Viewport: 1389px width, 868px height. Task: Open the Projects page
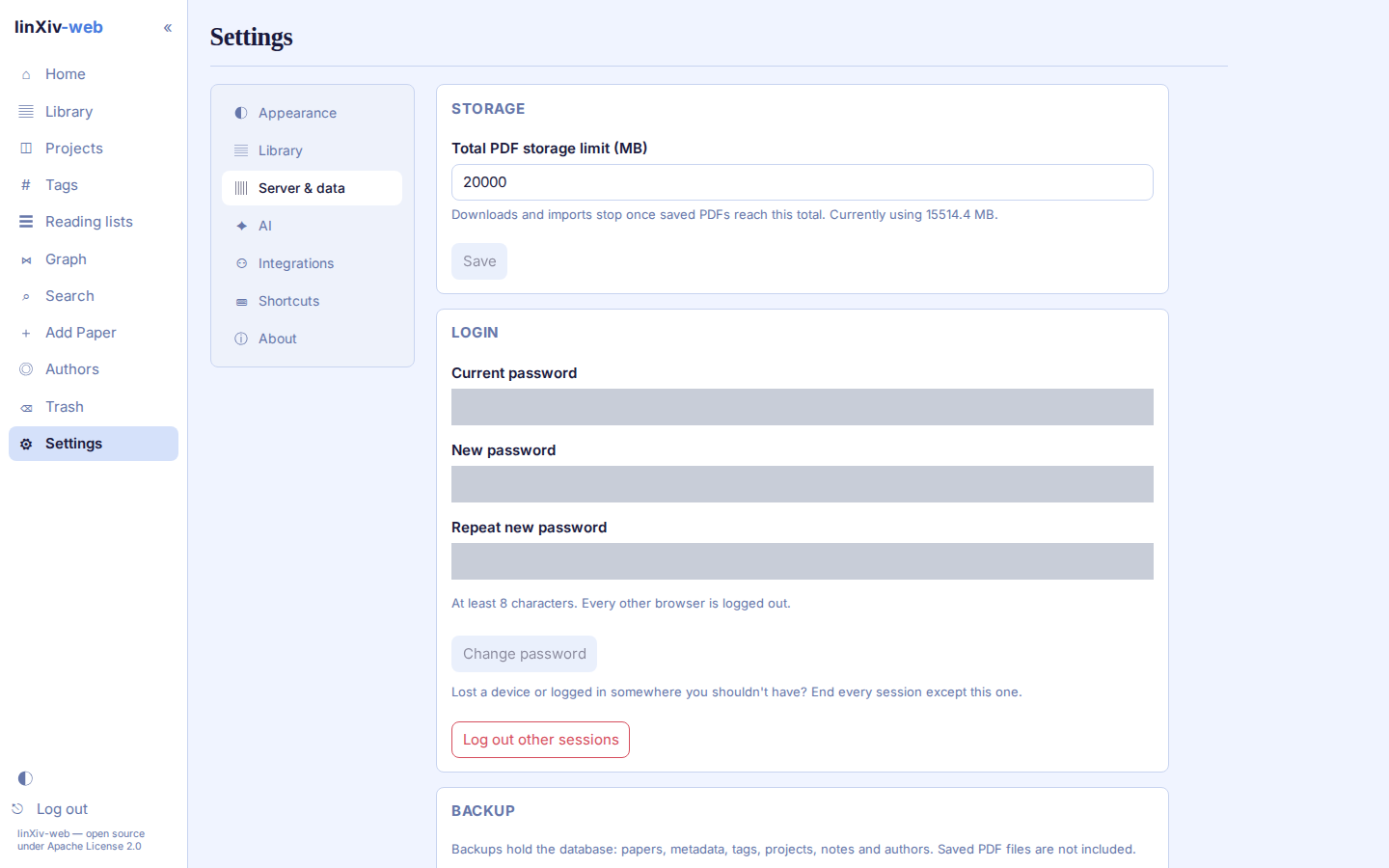pos(94,149)
